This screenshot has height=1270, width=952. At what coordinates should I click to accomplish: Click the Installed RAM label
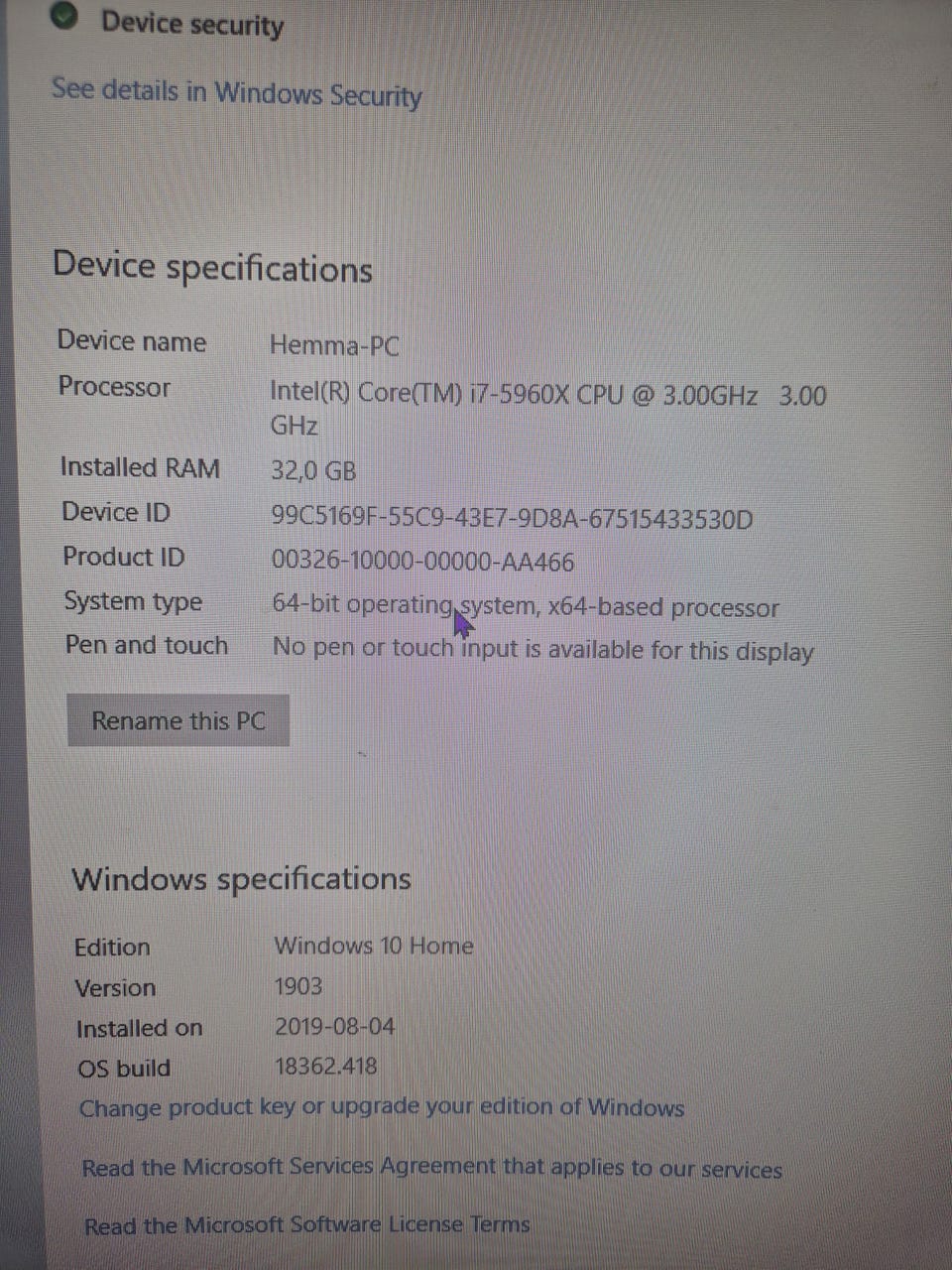(x=140, y=467)
